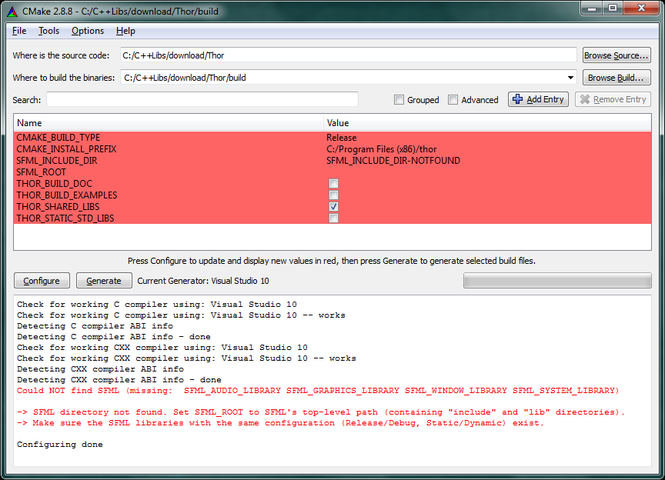This screenshot has width=665, height=480.
Task: Enable the Grouped checkbox
Action: pyautogui.click(x=399, y=100)
